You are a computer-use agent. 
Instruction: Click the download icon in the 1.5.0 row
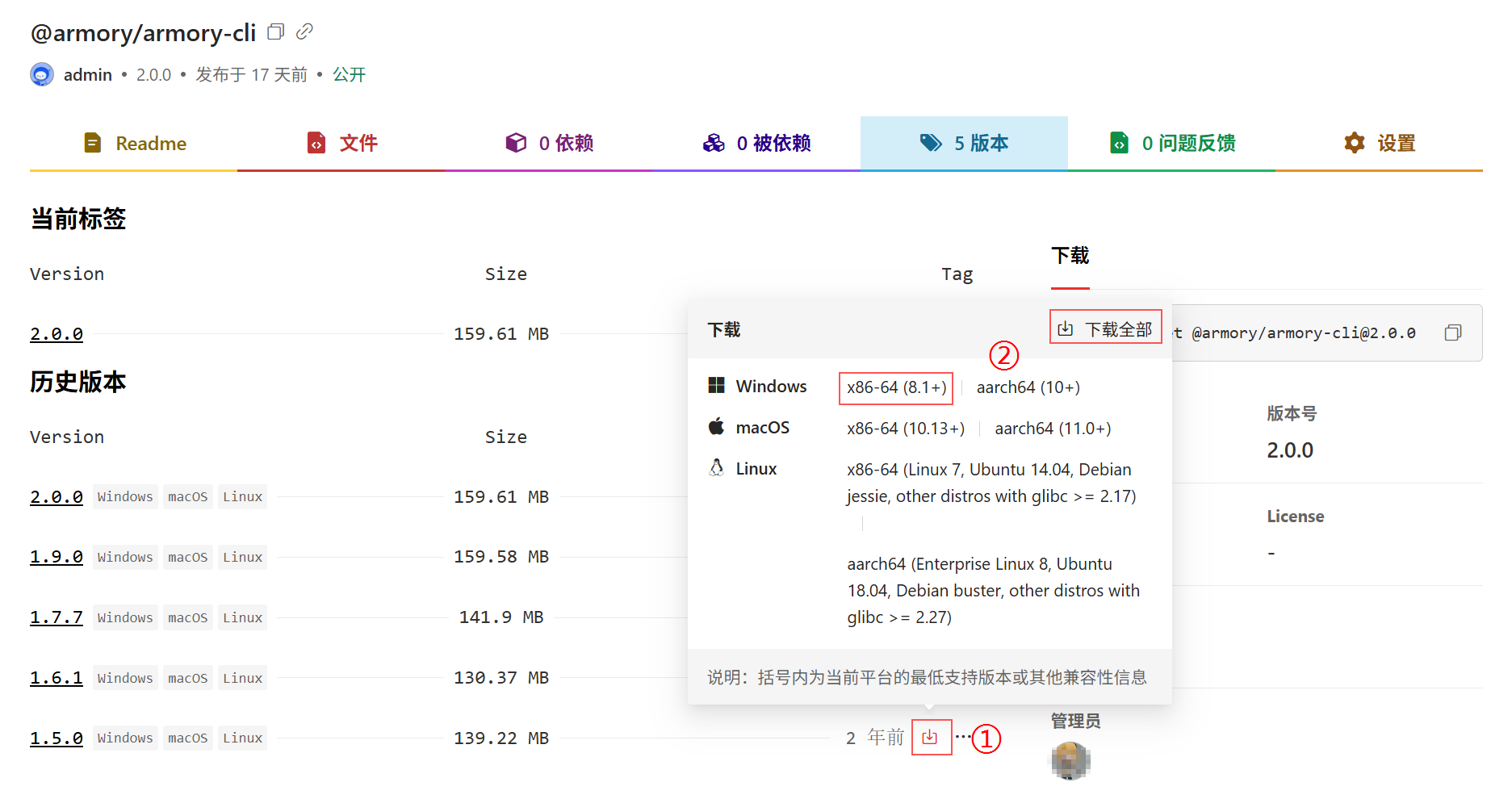930,738
